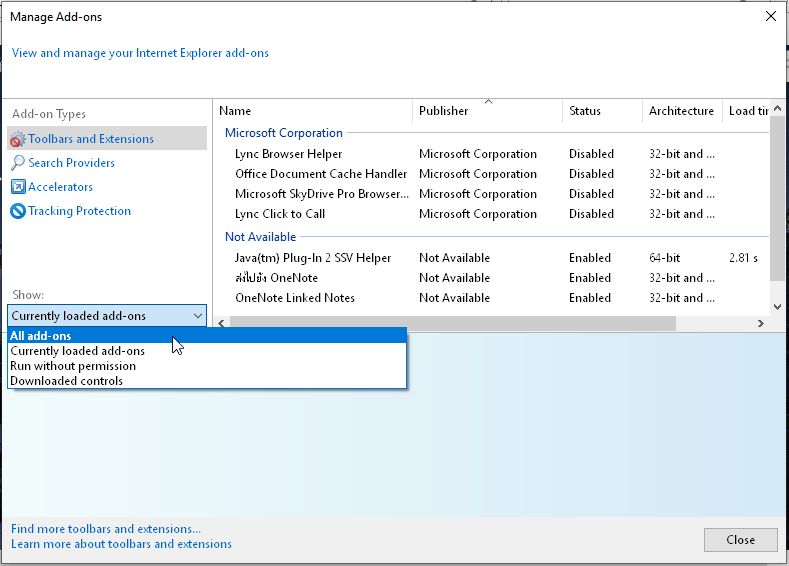Choose Downloaded controls option
The height and width of the screenshot is (566, 789).
click(x=207, y=381)
